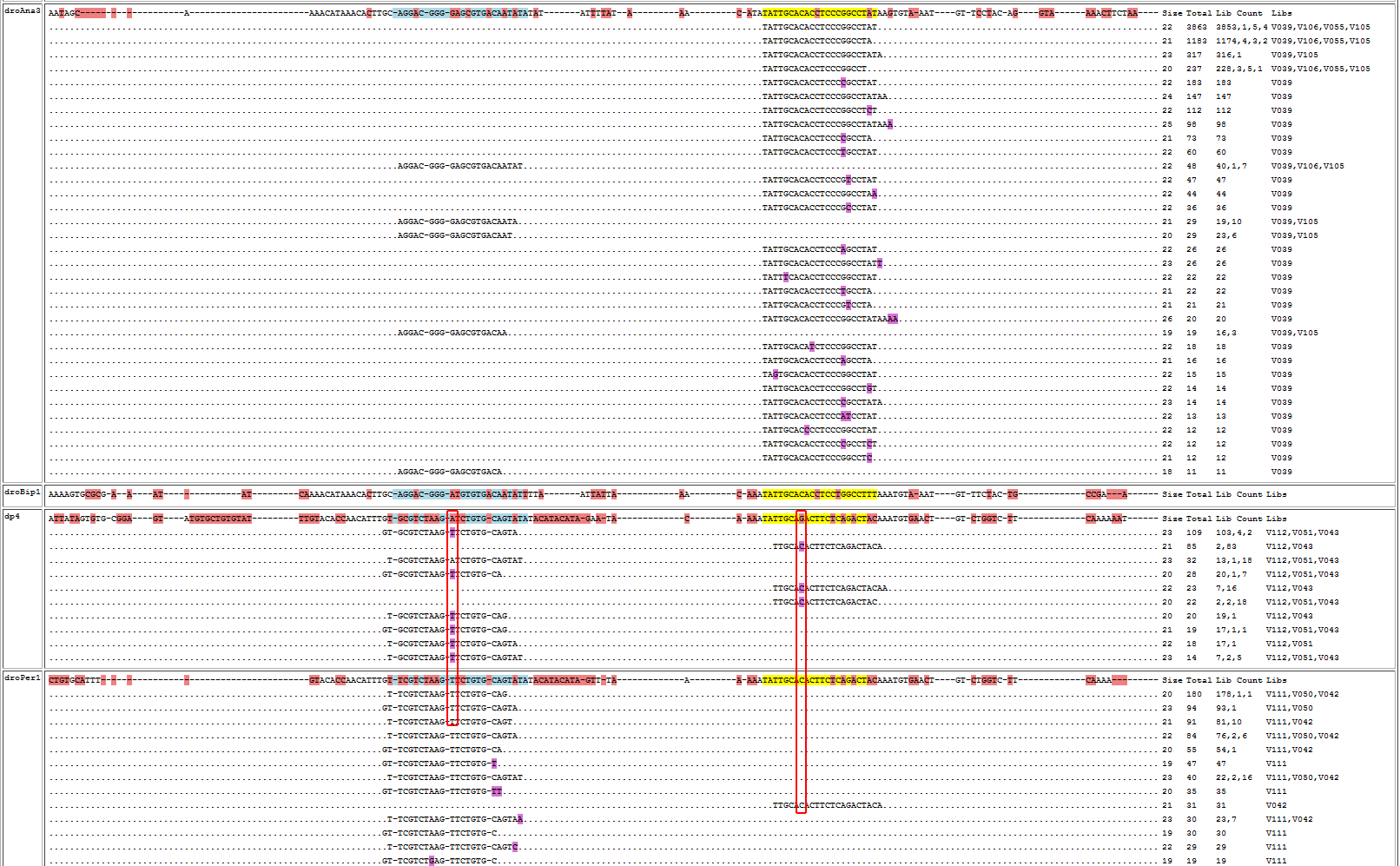The width and height of the screenshot is (1400, 866).
Task: Click dp4 read TTGCACACTTCTCAGACTACAA
Action: coord(829,588)
